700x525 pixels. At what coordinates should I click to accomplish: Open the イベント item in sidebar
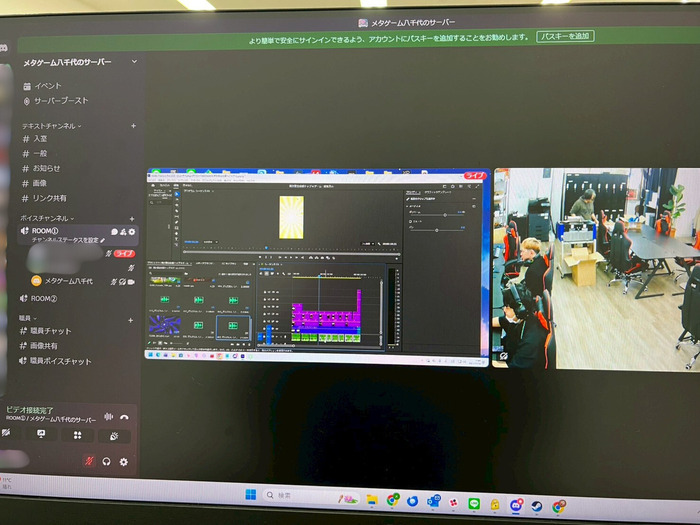(47, 86)
